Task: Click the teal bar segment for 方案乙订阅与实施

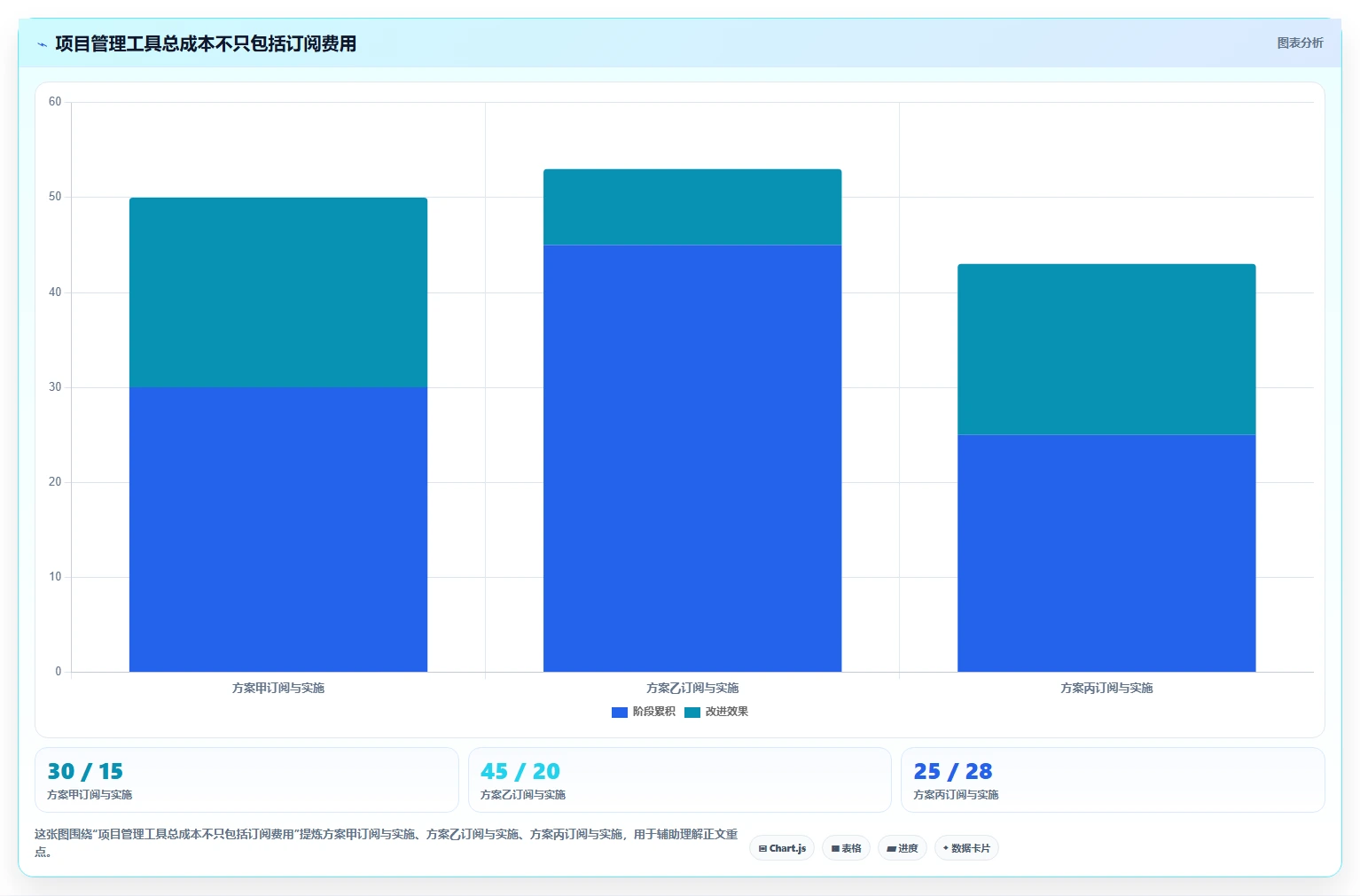Action: tap(692, 206)
